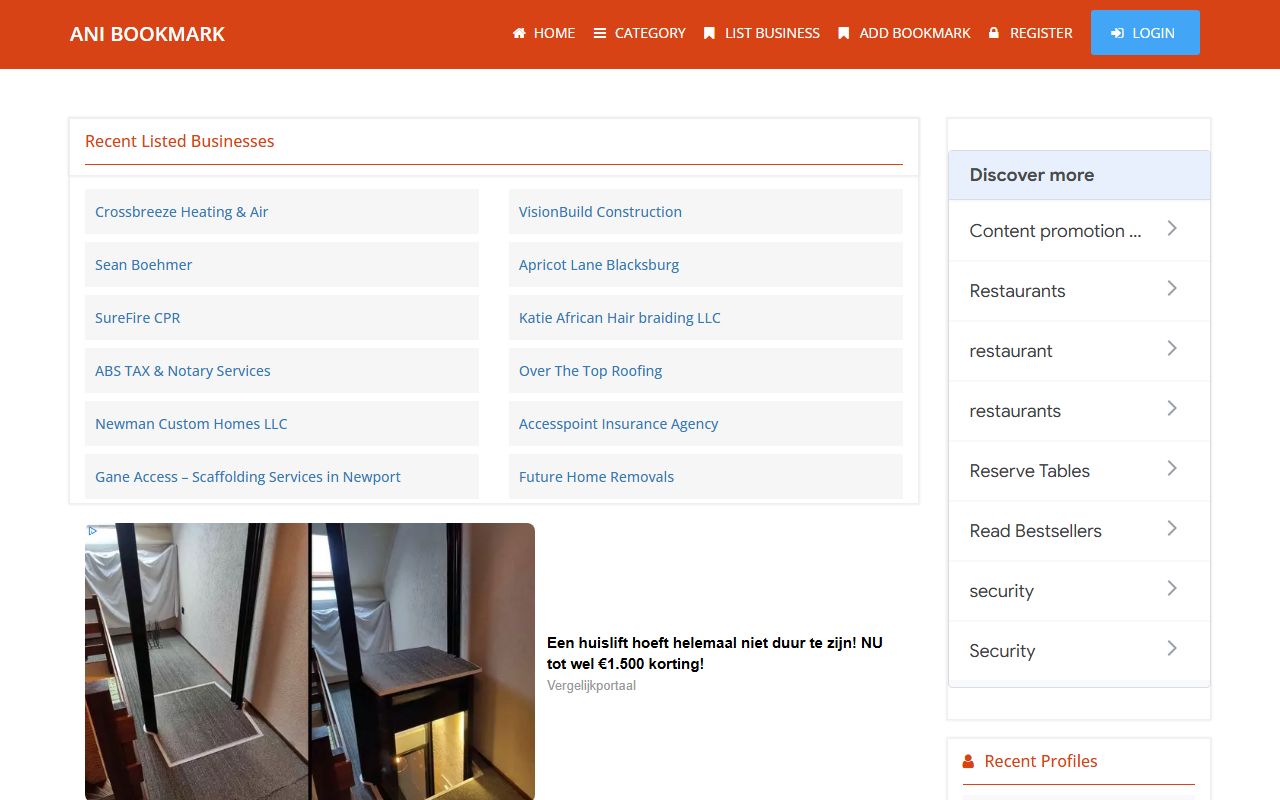Open the Sean Boehmer listing
Screen dimensions: 1280x800
(x=143, y=265)
